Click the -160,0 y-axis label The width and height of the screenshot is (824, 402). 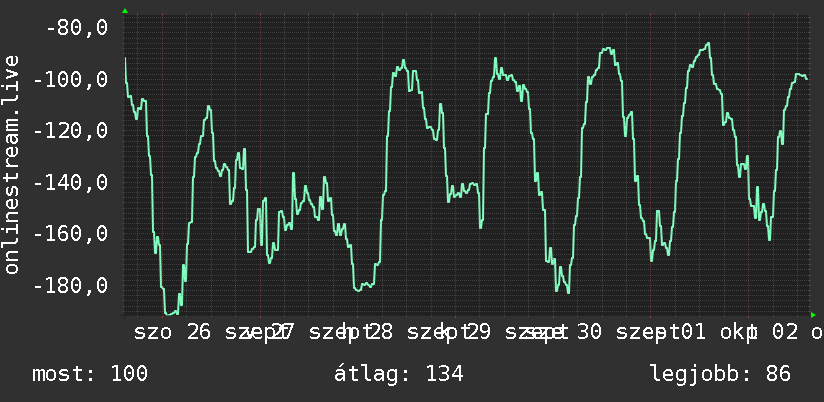coord(70,234)
